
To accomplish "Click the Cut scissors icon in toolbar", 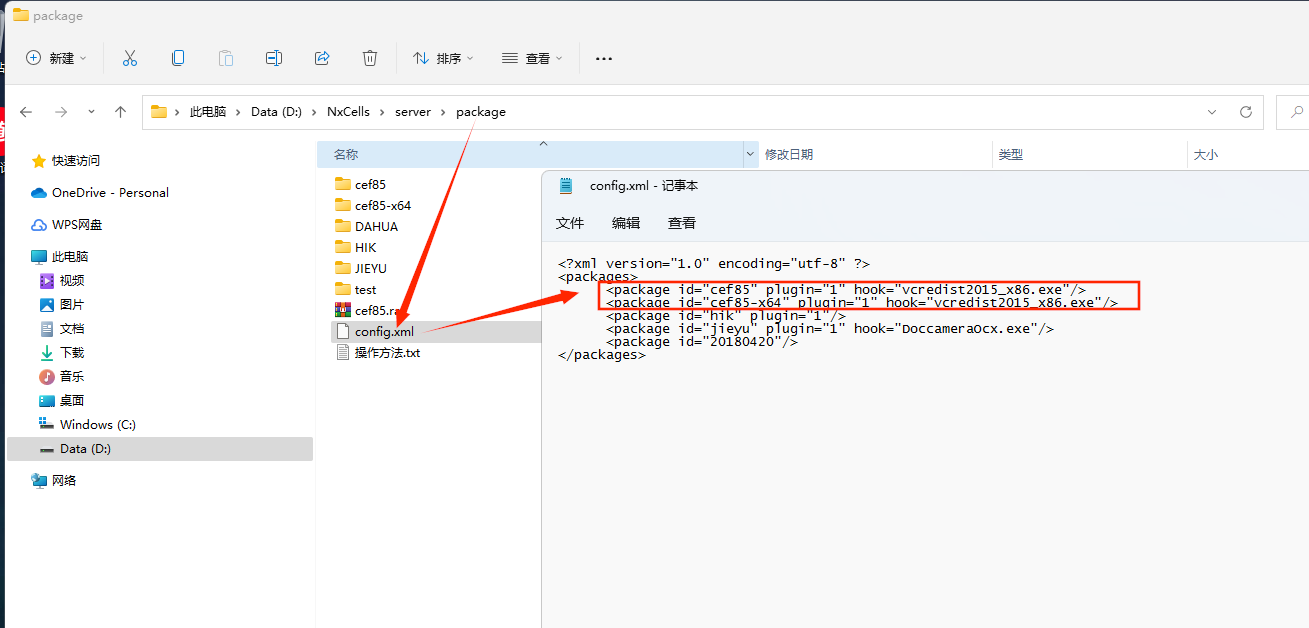I will click(x=129, y=58).
